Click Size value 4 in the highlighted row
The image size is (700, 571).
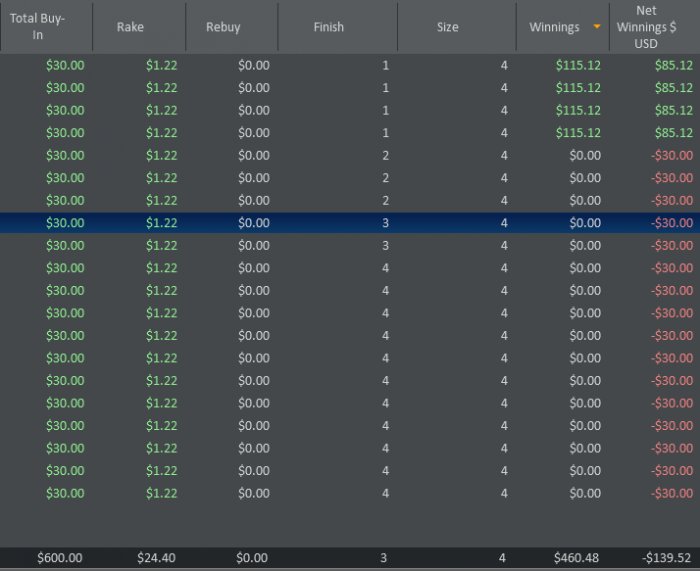click(504, 223)
